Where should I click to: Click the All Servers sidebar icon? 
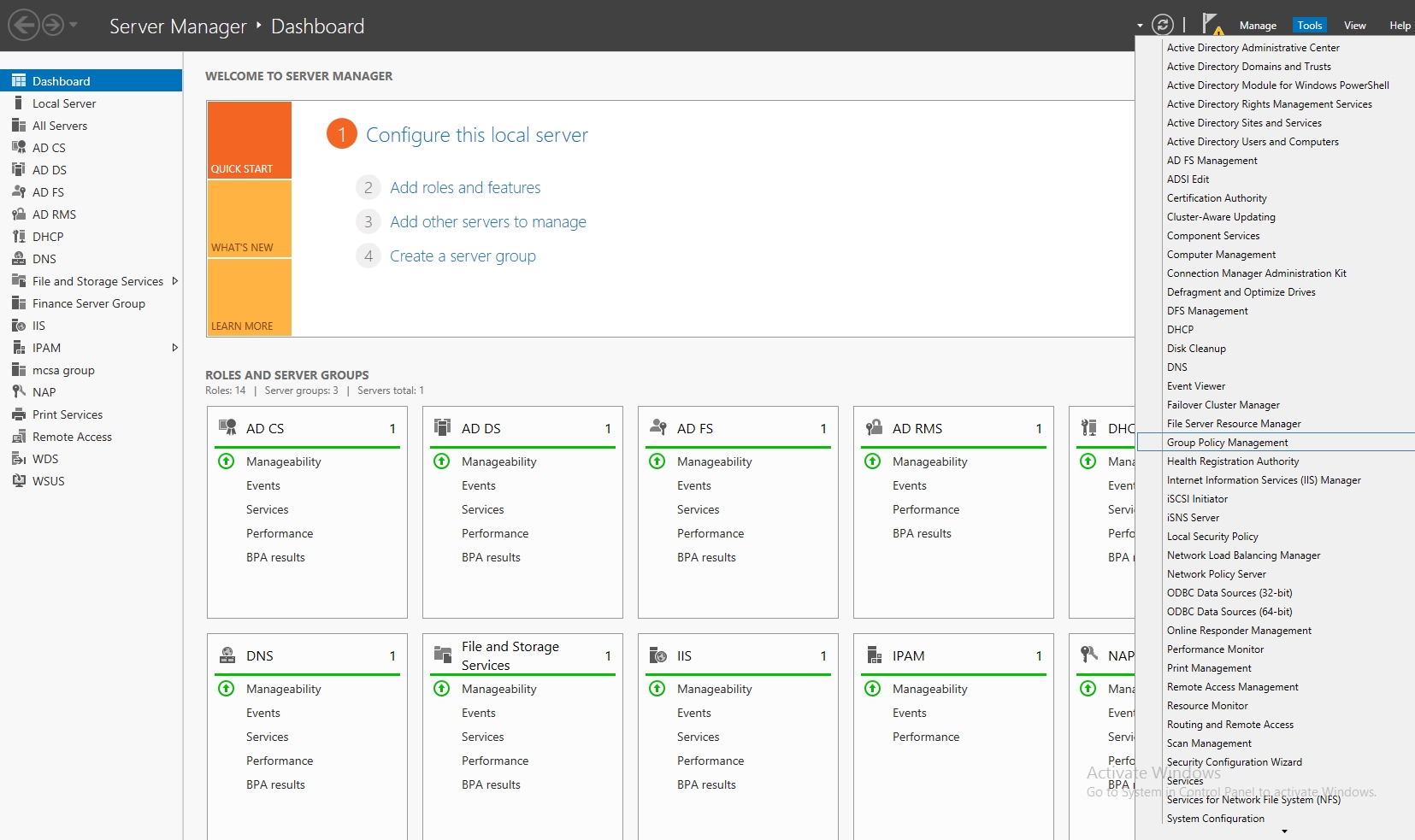point(19,125)
